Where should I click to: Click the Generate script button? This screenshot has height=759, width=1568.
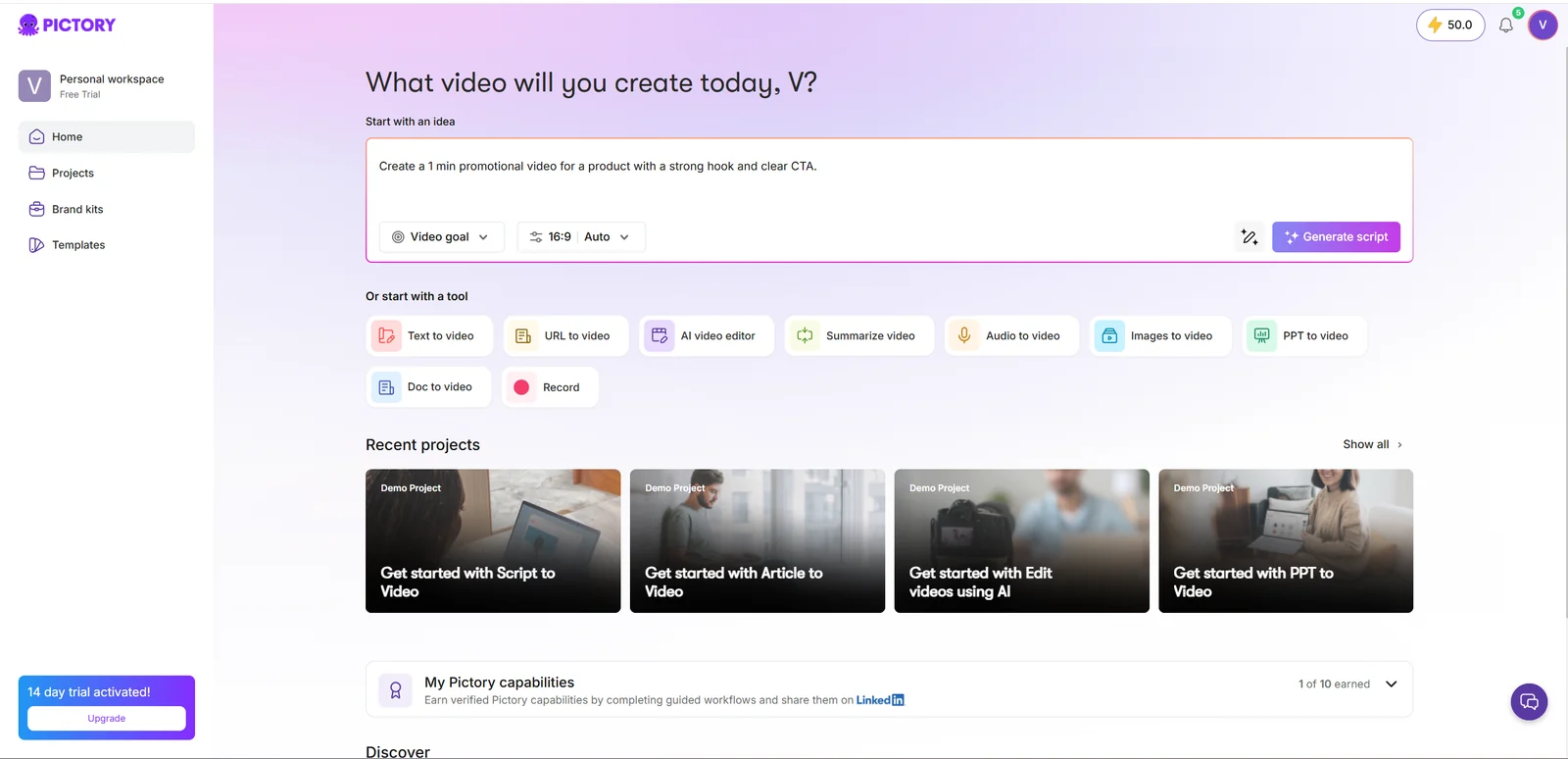click(1336, 236)
